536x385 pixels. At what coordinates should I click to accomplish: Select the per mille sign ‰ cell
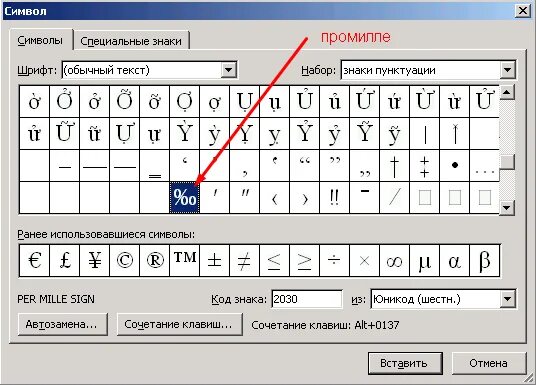tap(185, 198)
